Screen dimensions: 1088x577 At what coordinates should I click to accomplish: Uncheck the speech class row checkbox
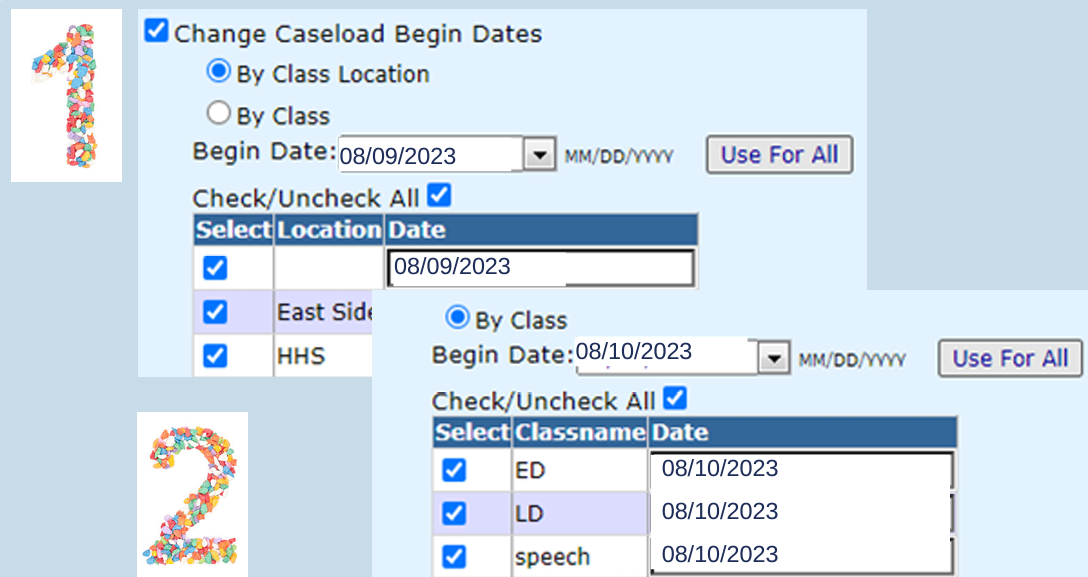point(454,556)
